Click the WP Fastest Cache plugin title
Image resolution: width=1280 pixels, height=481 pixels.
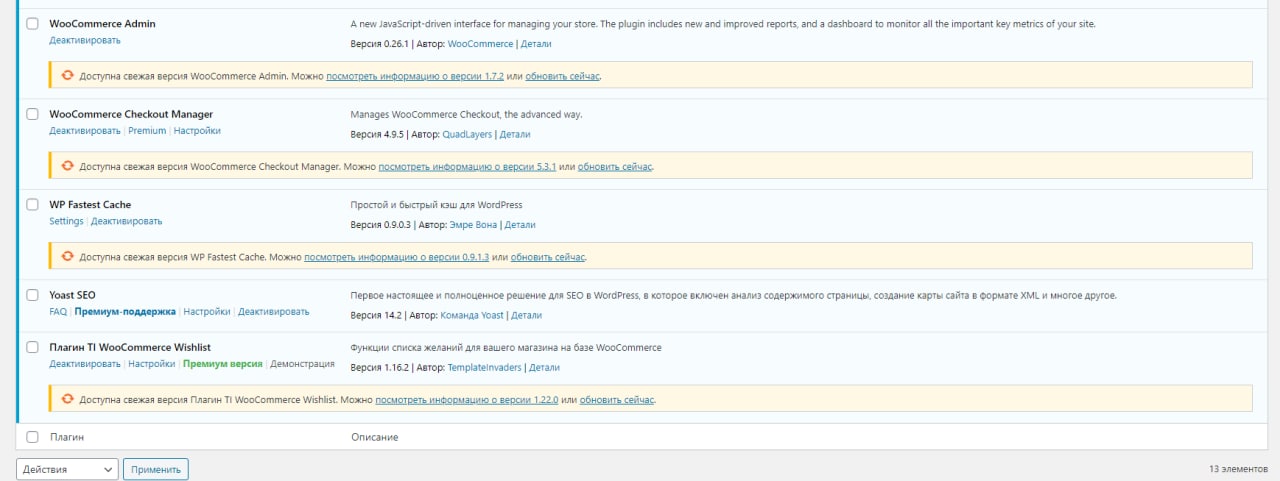pos(90,205)
